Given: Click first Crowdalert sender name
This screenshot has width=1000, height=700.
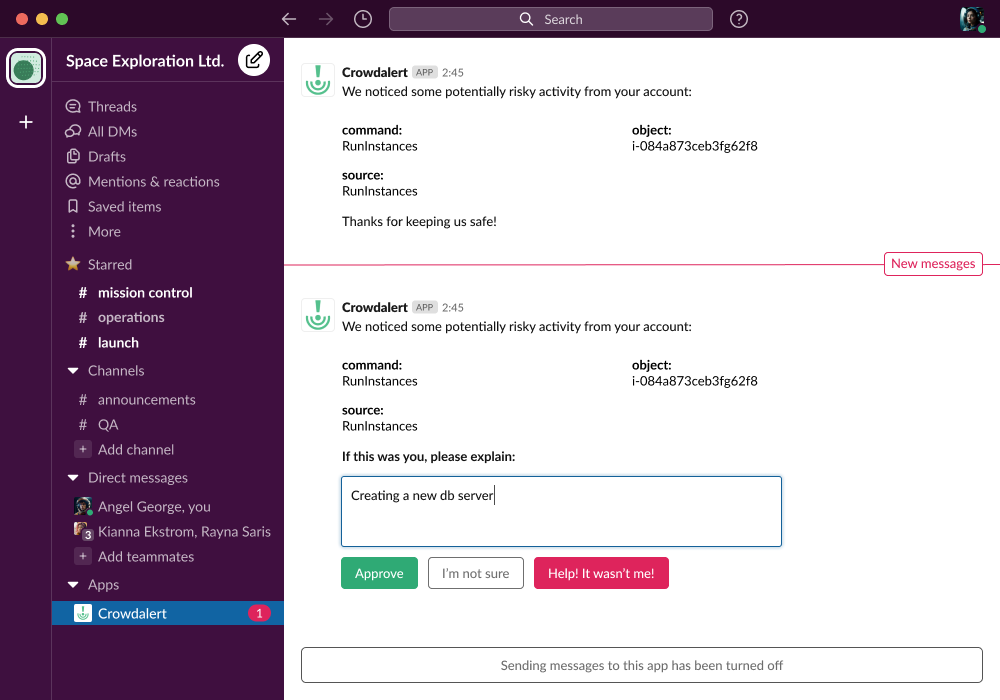Looking at the screenshot, I should [374, 72].
